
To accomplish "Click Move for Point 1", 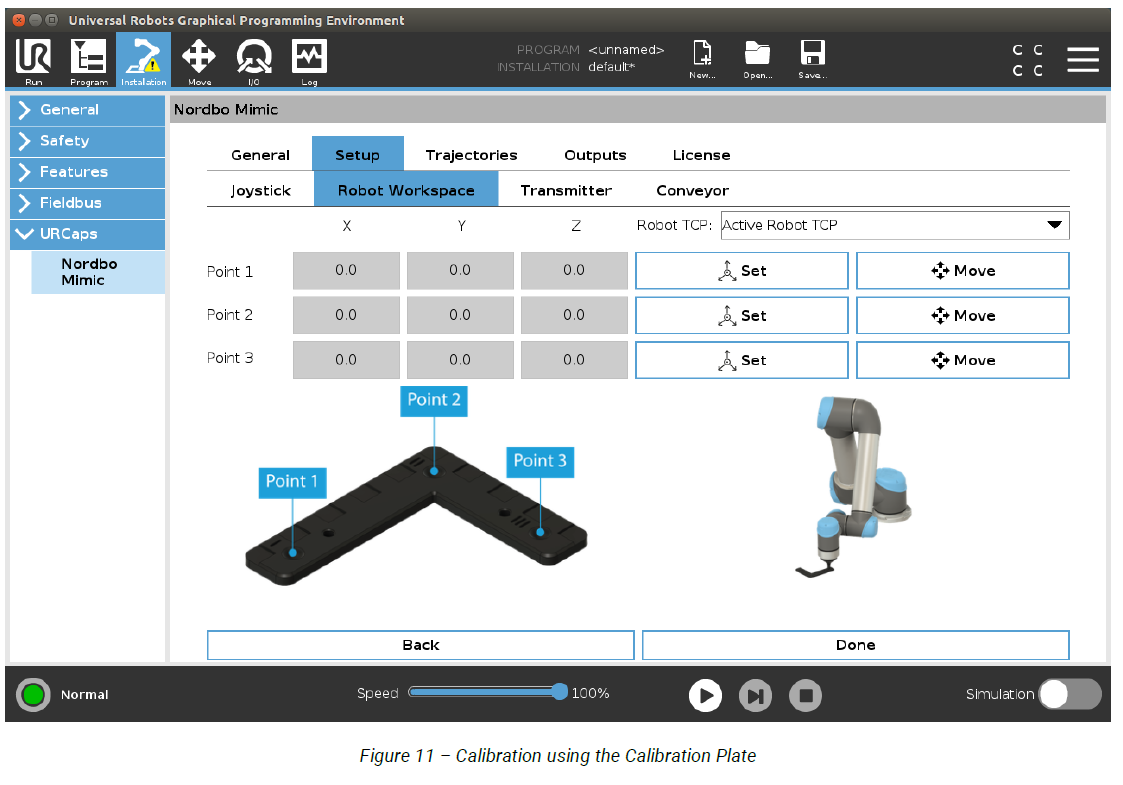I will pyautogui.click(x=963, y=271).
